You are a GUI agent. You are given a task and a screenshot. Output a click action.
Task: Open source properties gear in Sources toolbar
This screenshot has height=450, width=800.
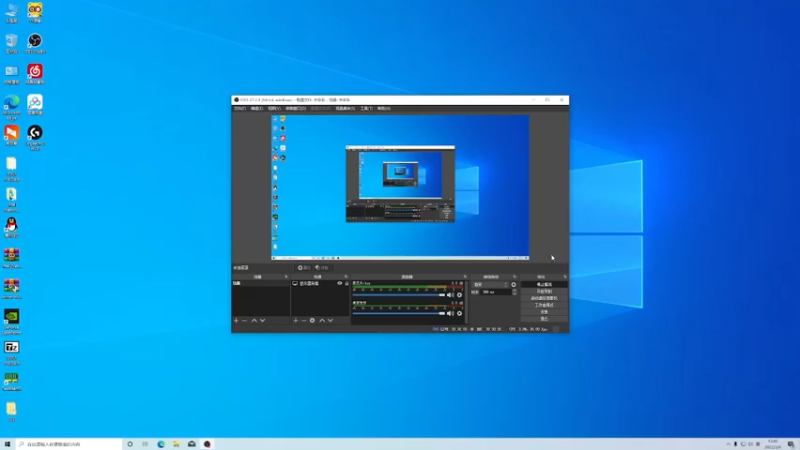coord(312,320)
